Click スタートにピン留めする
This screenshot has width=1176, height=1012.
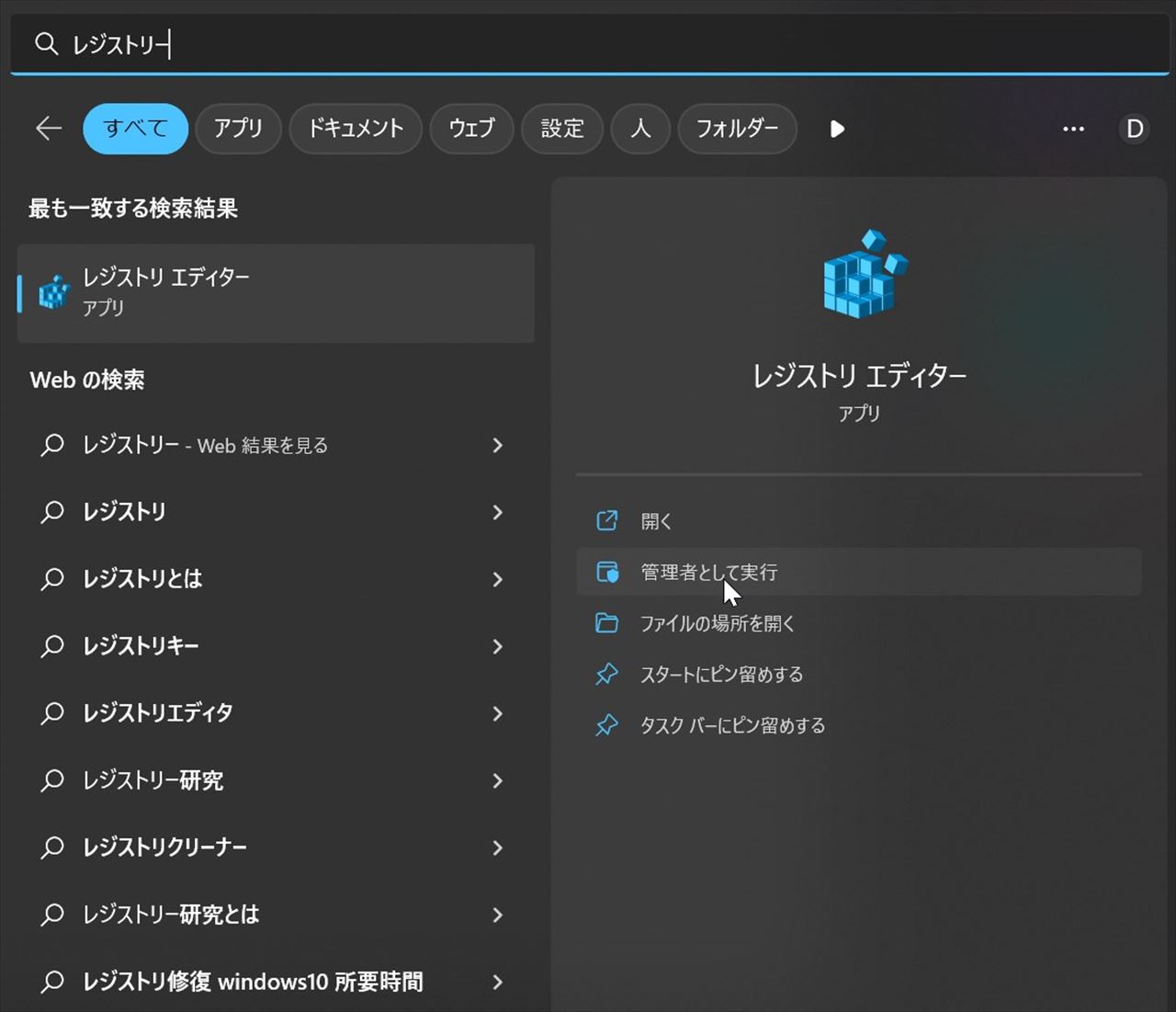[x=858, y=675]
